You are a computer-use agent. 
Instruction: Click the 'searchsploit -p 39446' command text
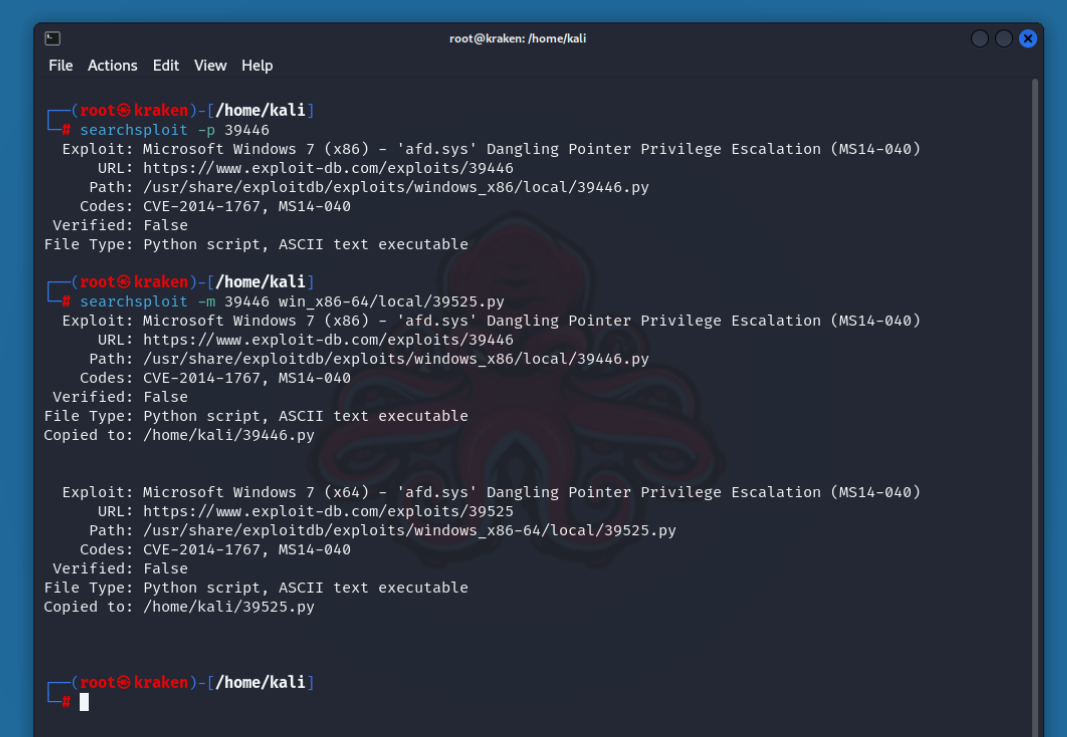click(175, 130)
